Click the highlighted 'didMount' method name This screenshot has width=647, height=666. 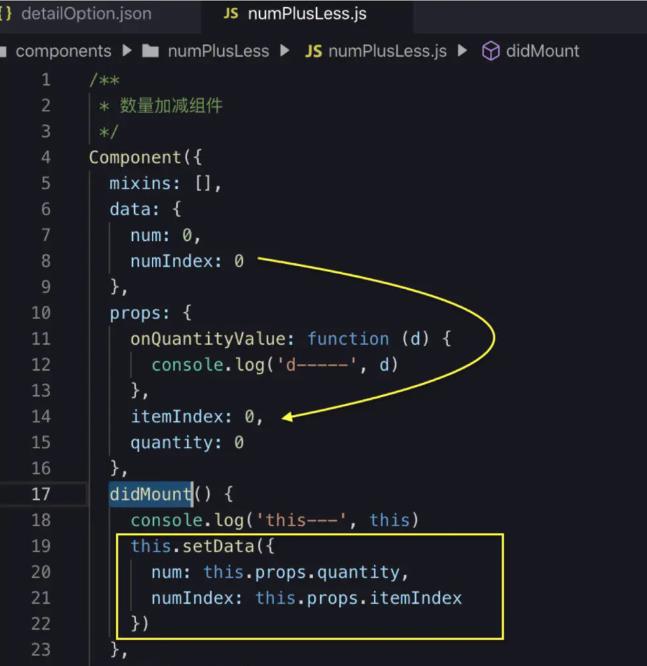pyautogui.click(x=151, y=494)
